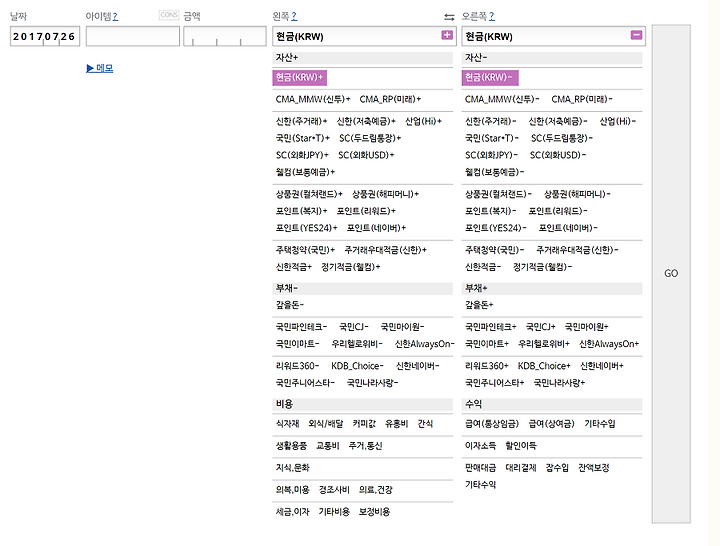The width and height of the screenshot is (720, 546).
Task: Open the right 현금(KRW) account box
Action: point(553,36)
